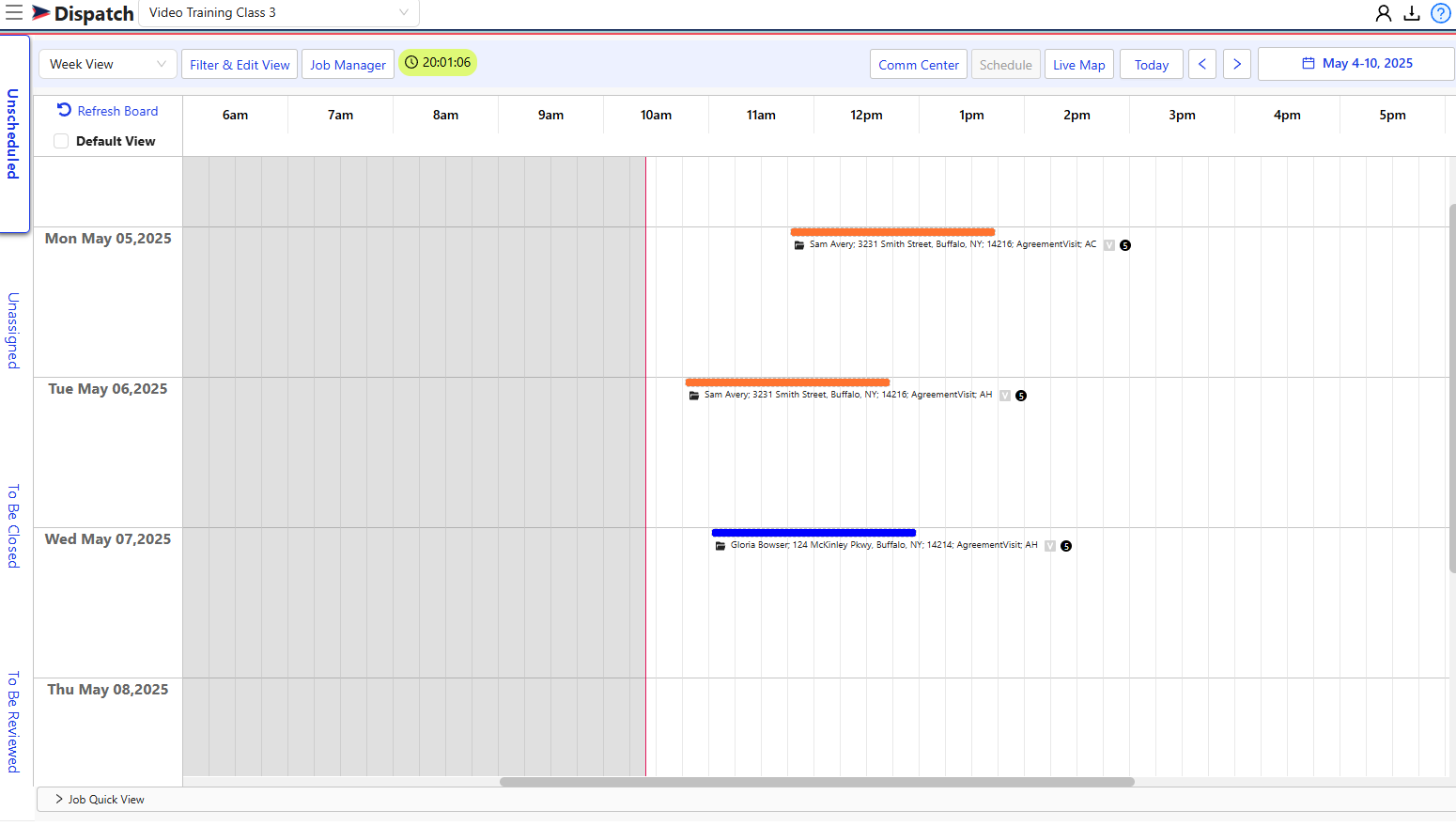1456x826 pixels.
Task: Click black S circle on Monday AC job
Action: point(1125,245)
